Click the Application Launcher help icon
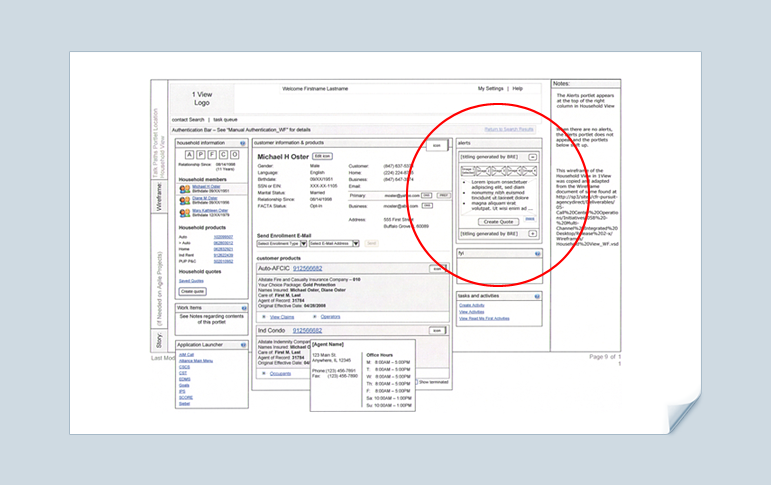The width and height of the screenshot is (771, 485). (x=243, y=344)
